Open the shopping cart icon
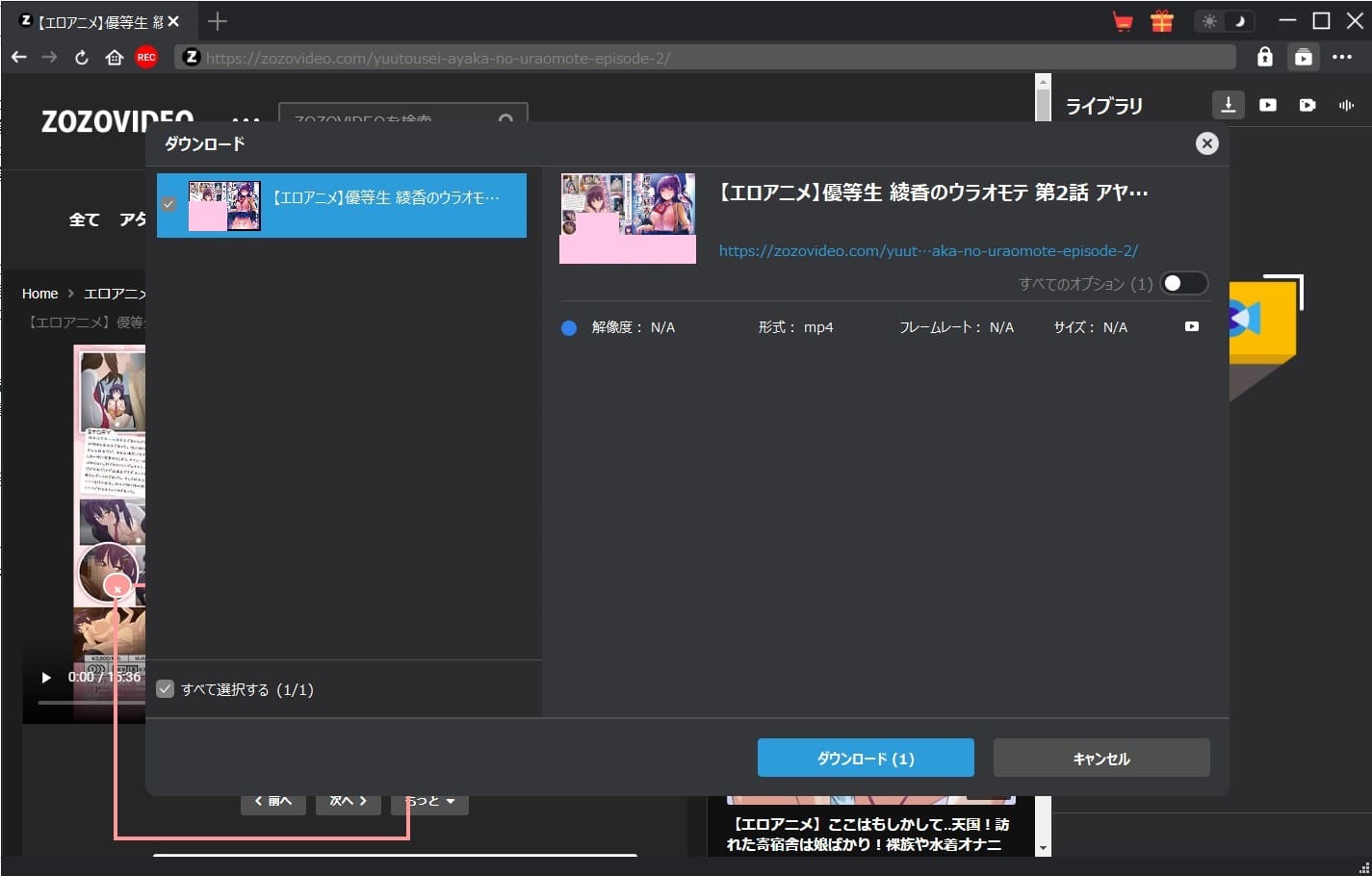This screenshot has width=1372, height=876. tap(1123, 21)
